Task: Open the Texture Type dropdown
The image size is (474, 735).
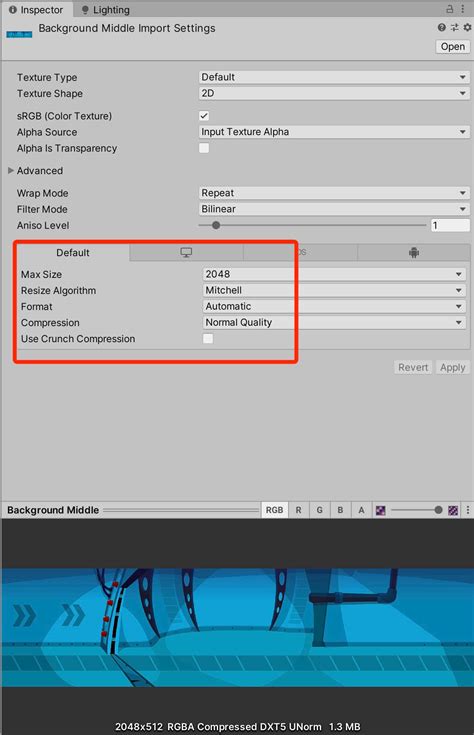Action: tap(334, 77)
